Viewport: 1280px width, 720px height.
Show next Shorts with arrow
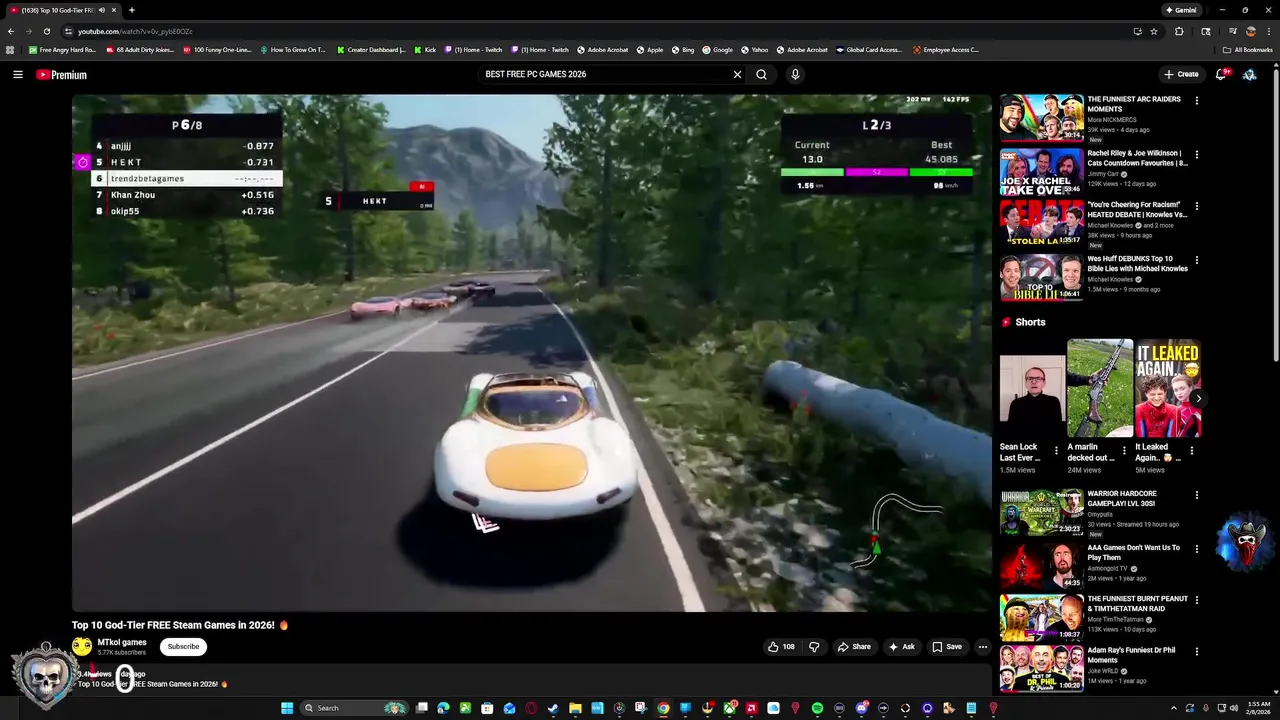tap(1198, 398)
